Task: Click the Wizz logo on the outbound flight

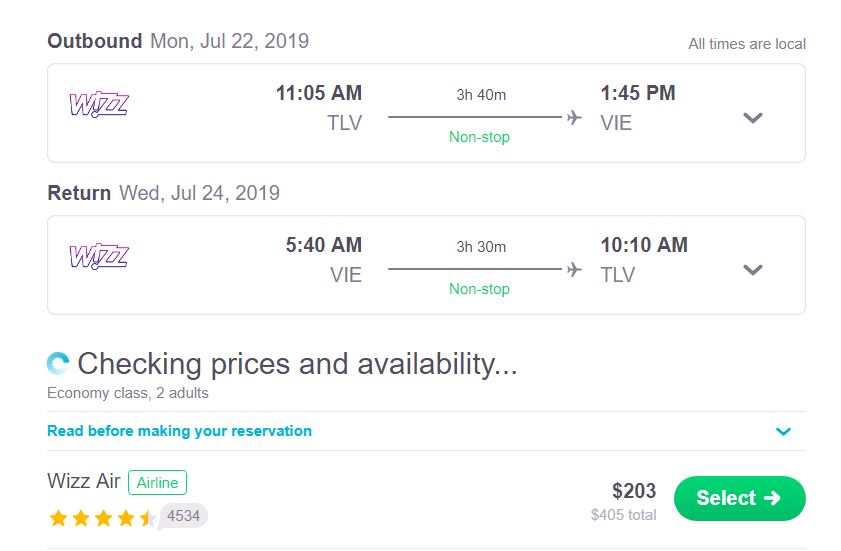Action: click(98, 104)
